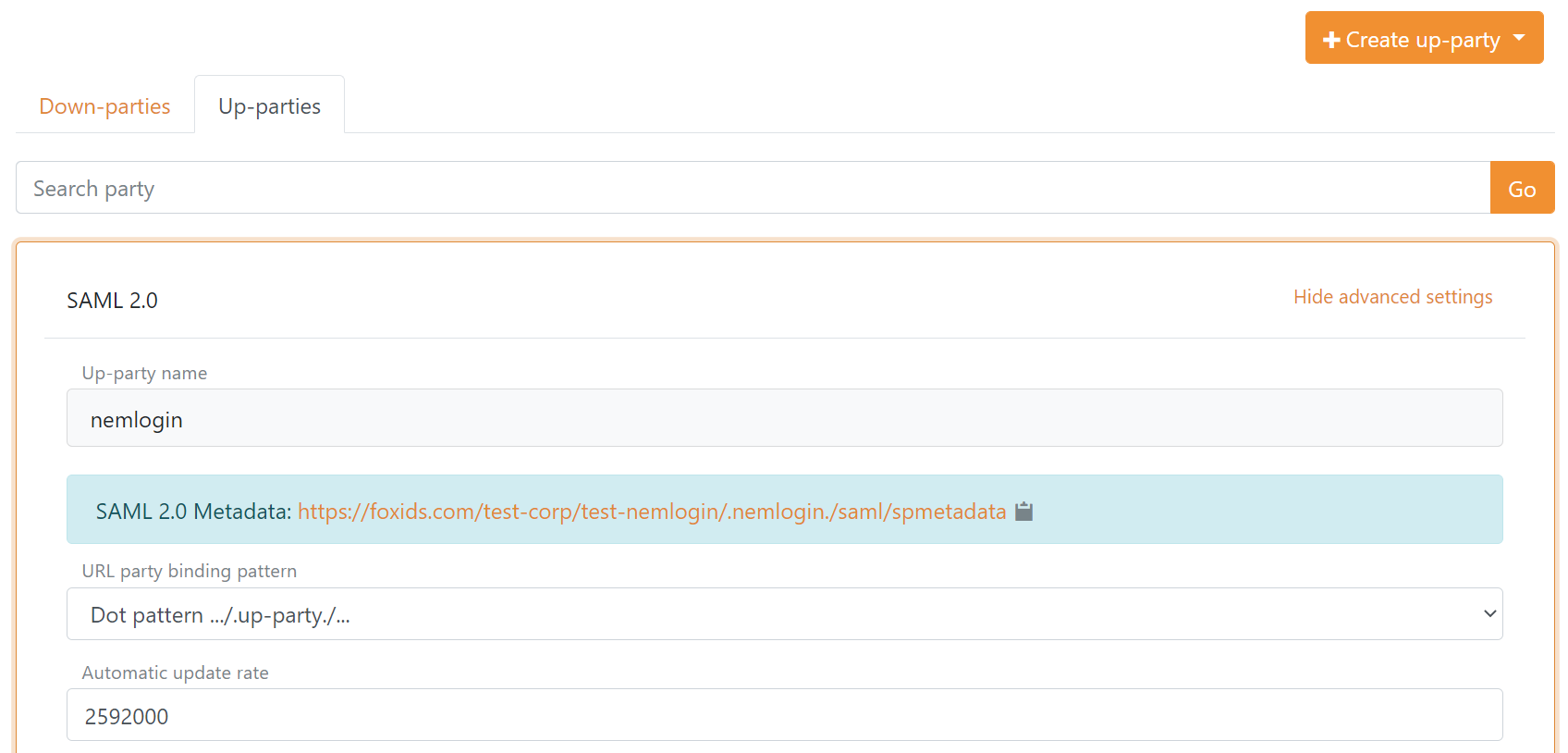Click the Up-party name label

pyautogui.click(x=144, y=374)
